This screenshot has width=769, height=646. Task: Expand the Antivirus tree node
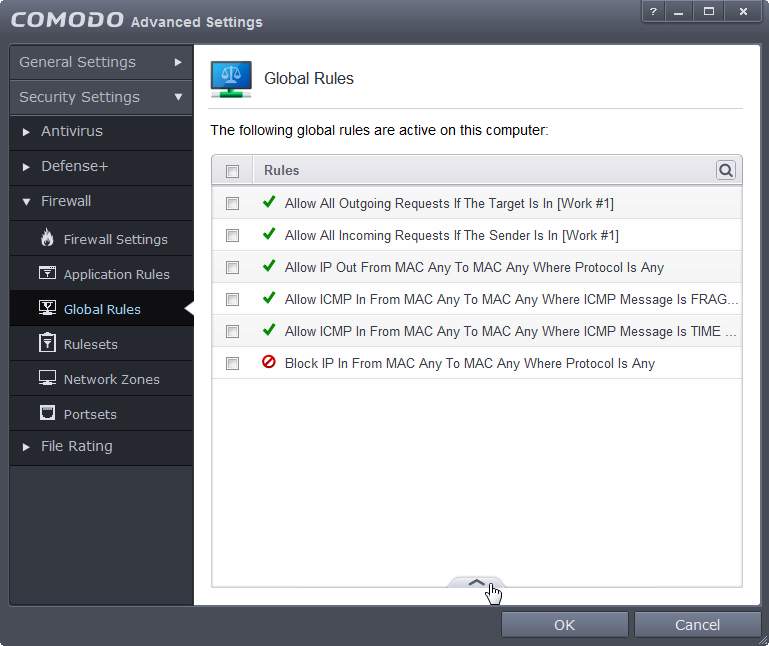click(71, 132)
